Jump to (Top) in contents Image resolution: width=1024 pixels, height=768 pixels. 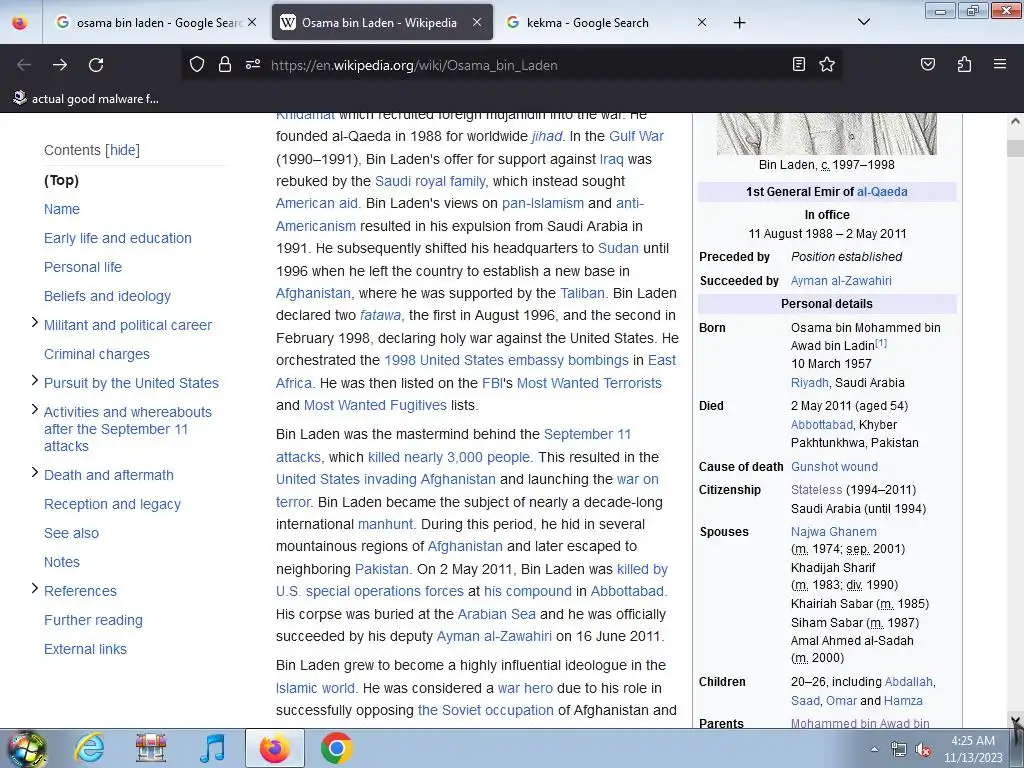[x=61, y=180]
